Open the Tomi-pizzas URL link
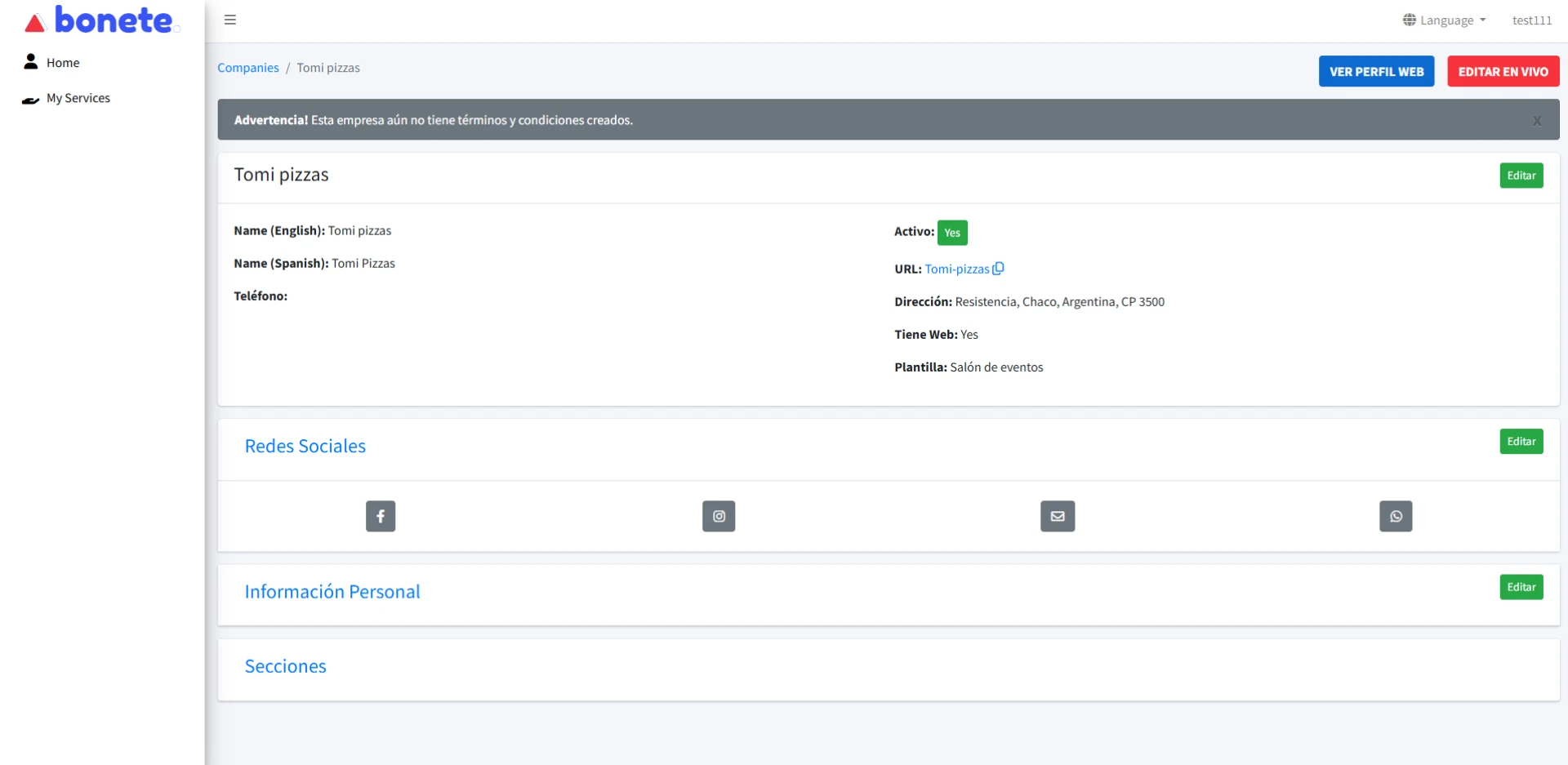1568x765 pixels. pyautogui.click(x=956, y=269)
